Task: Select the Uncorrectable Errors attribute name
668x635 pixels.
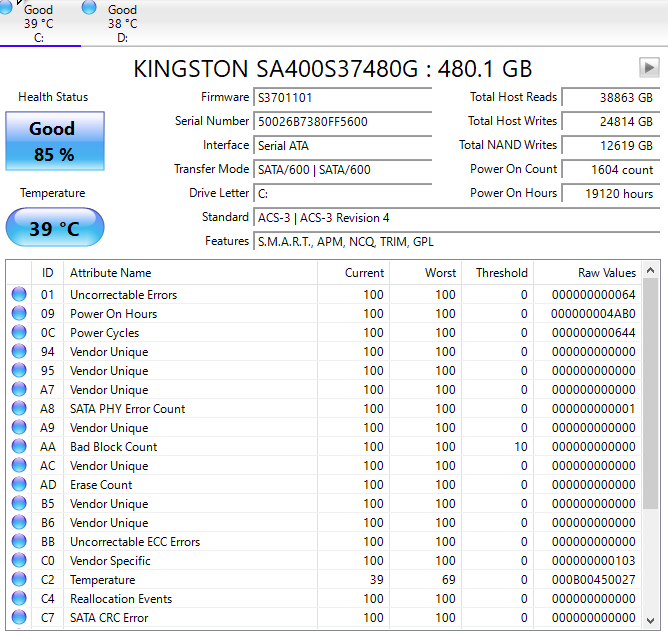Action: tap(124, 295)
